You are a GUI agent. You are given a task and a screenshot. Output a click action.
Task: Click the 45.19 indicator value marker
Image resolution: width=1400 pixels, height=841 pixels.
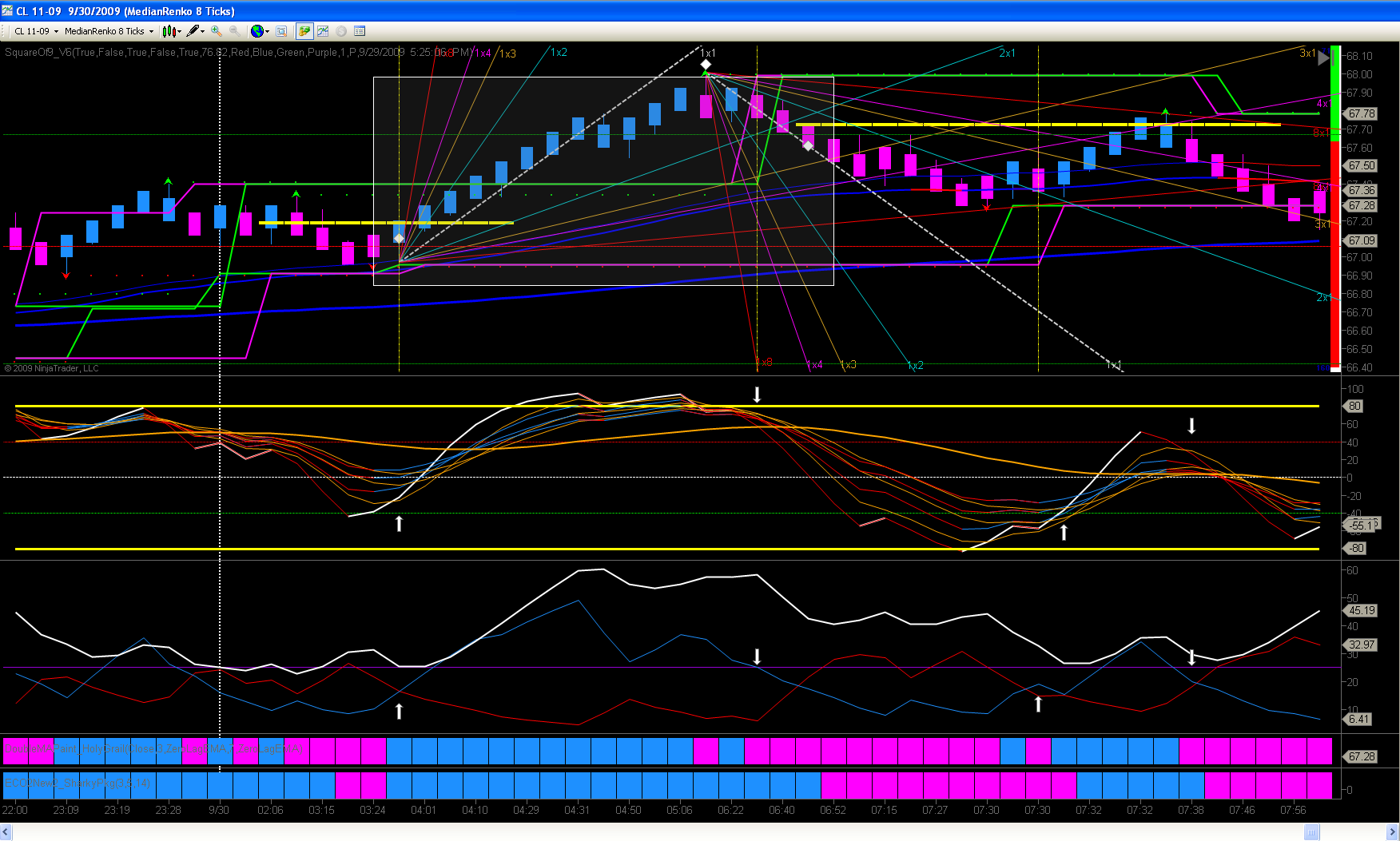(x=1362, y=611)
